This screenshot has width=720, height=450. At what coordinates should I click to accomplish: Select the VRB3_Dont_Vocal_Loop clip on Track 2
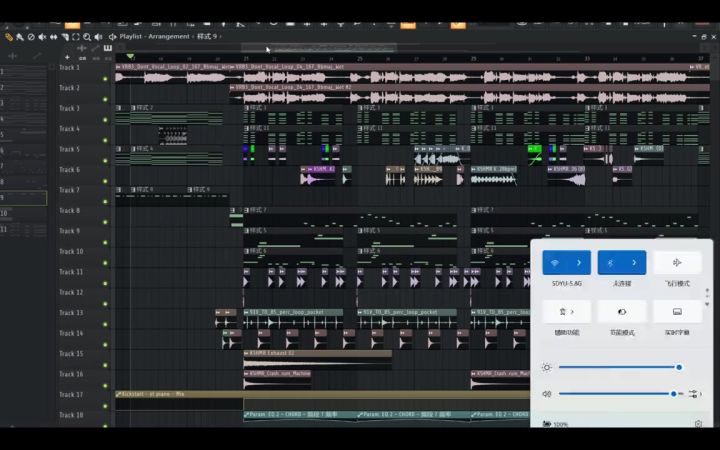[469, 94]
